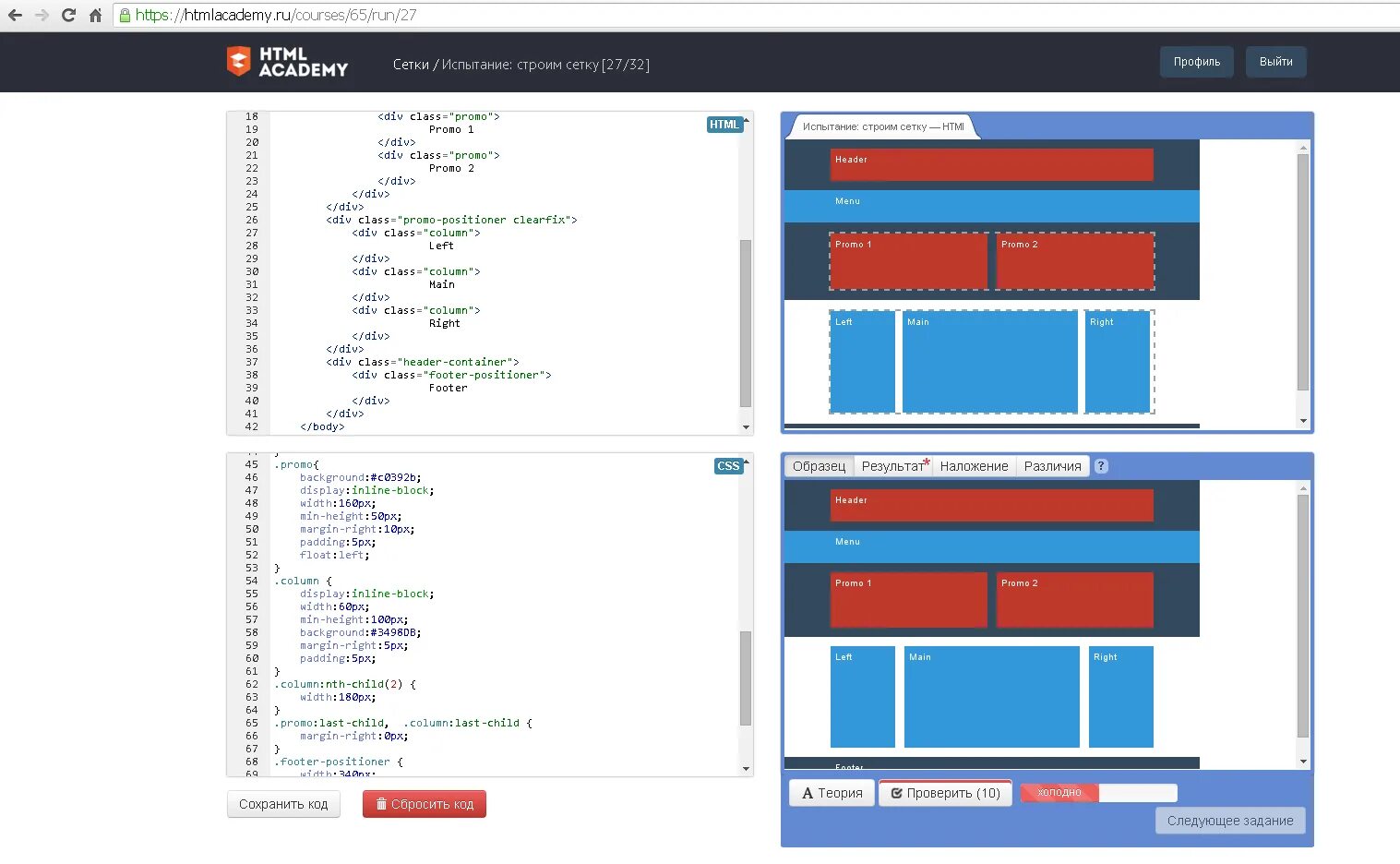Open the Профиль page

coord(1197,62)
